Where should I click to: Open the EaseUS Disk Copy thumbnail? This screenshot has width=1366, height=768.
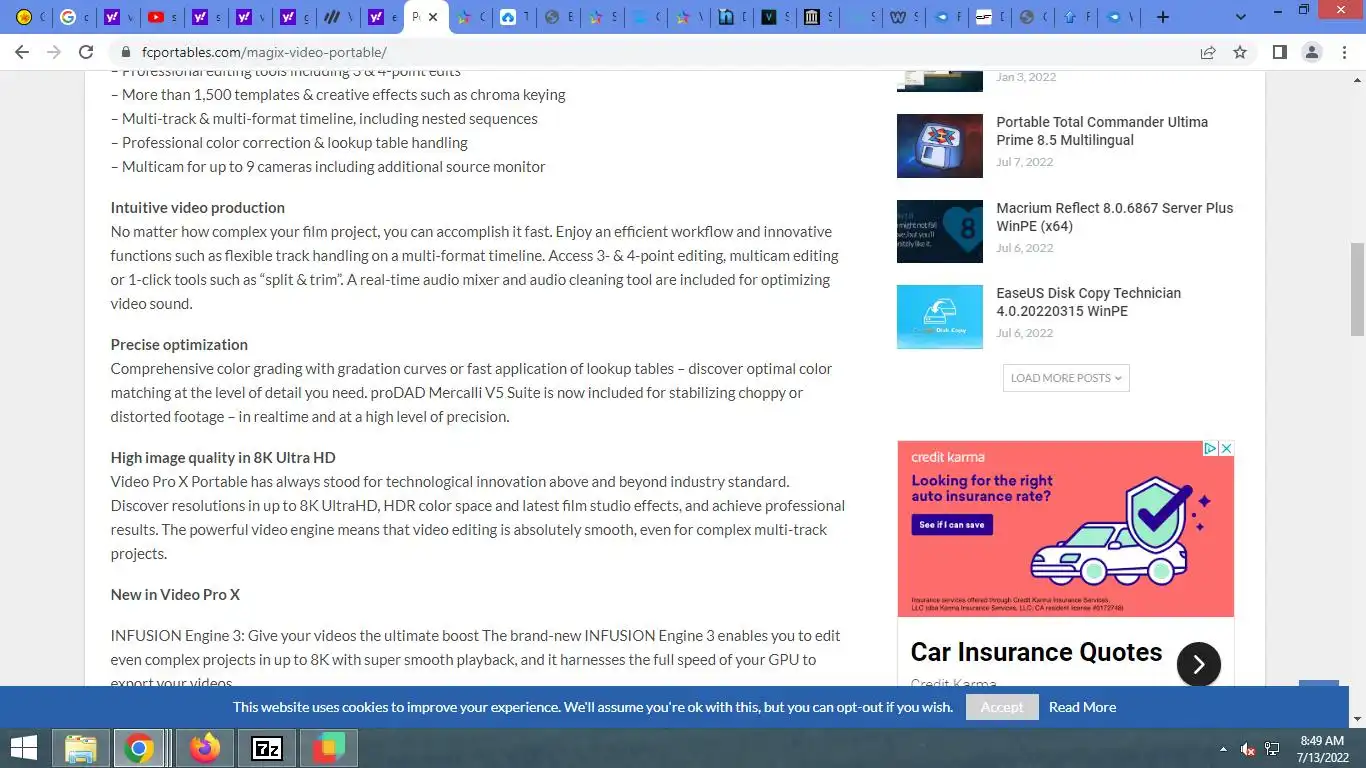tap(939, 317)
